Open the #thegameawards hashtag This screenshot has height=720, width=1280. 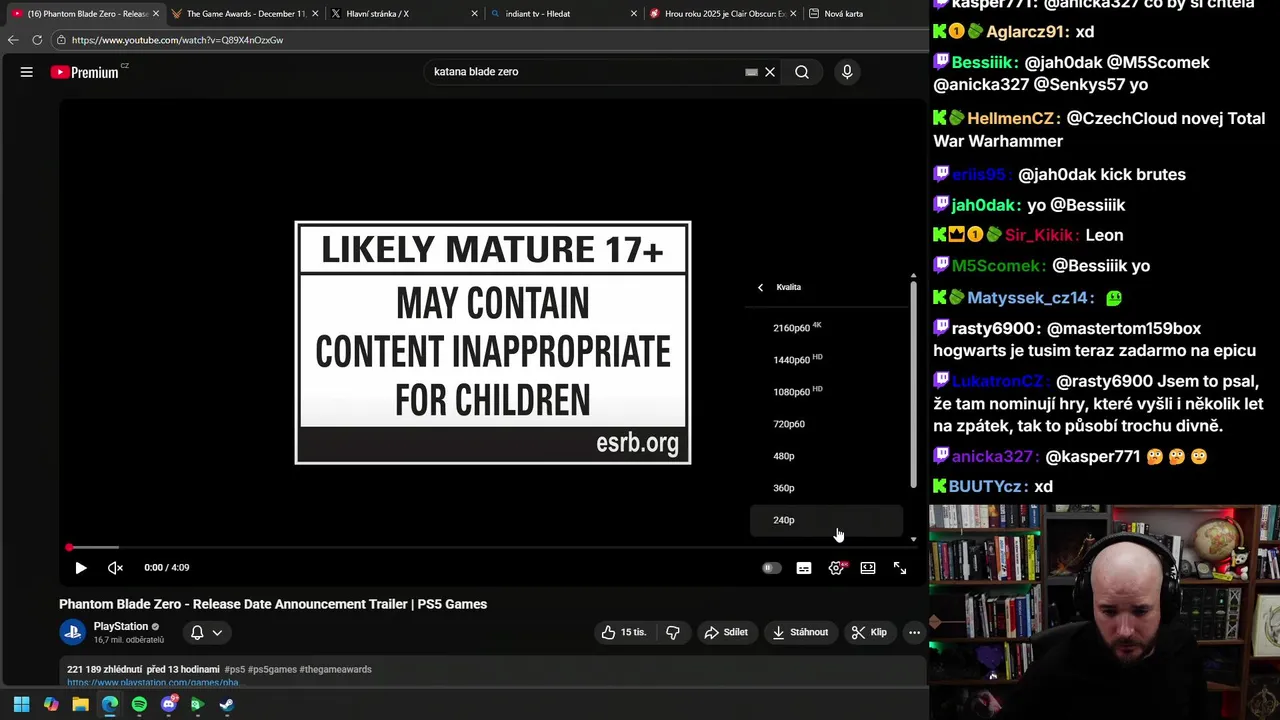pyautogui.click(x=335, y=669)
